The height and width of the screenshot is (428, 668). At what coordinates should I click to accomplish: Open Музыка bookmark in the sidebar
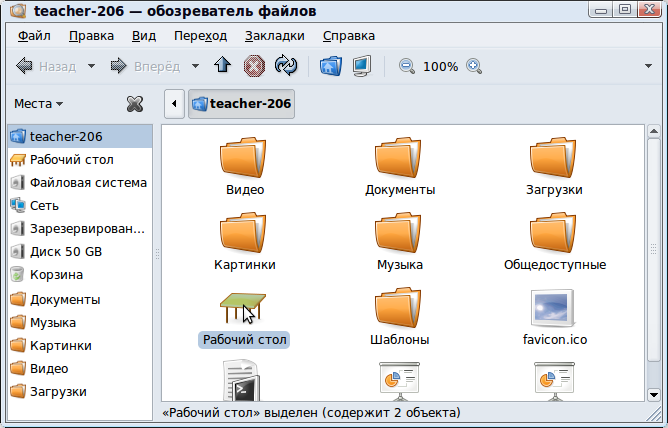(80, 322)
